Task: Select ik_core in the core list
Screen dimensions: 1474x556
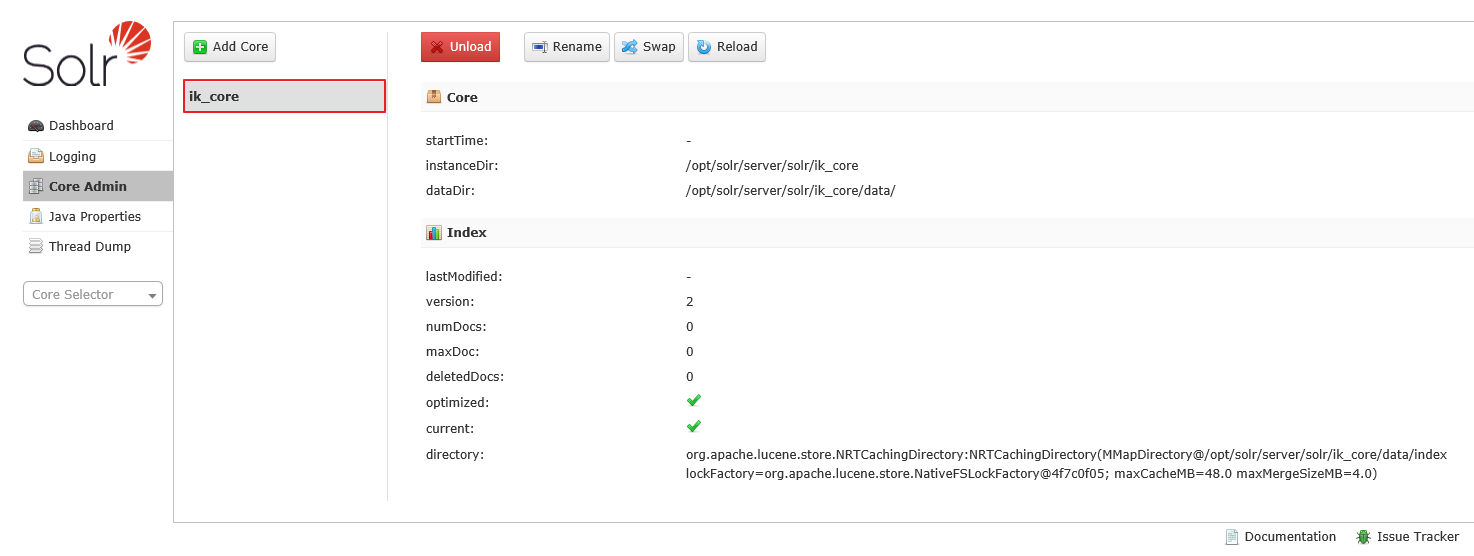Action: click(284, 97)
